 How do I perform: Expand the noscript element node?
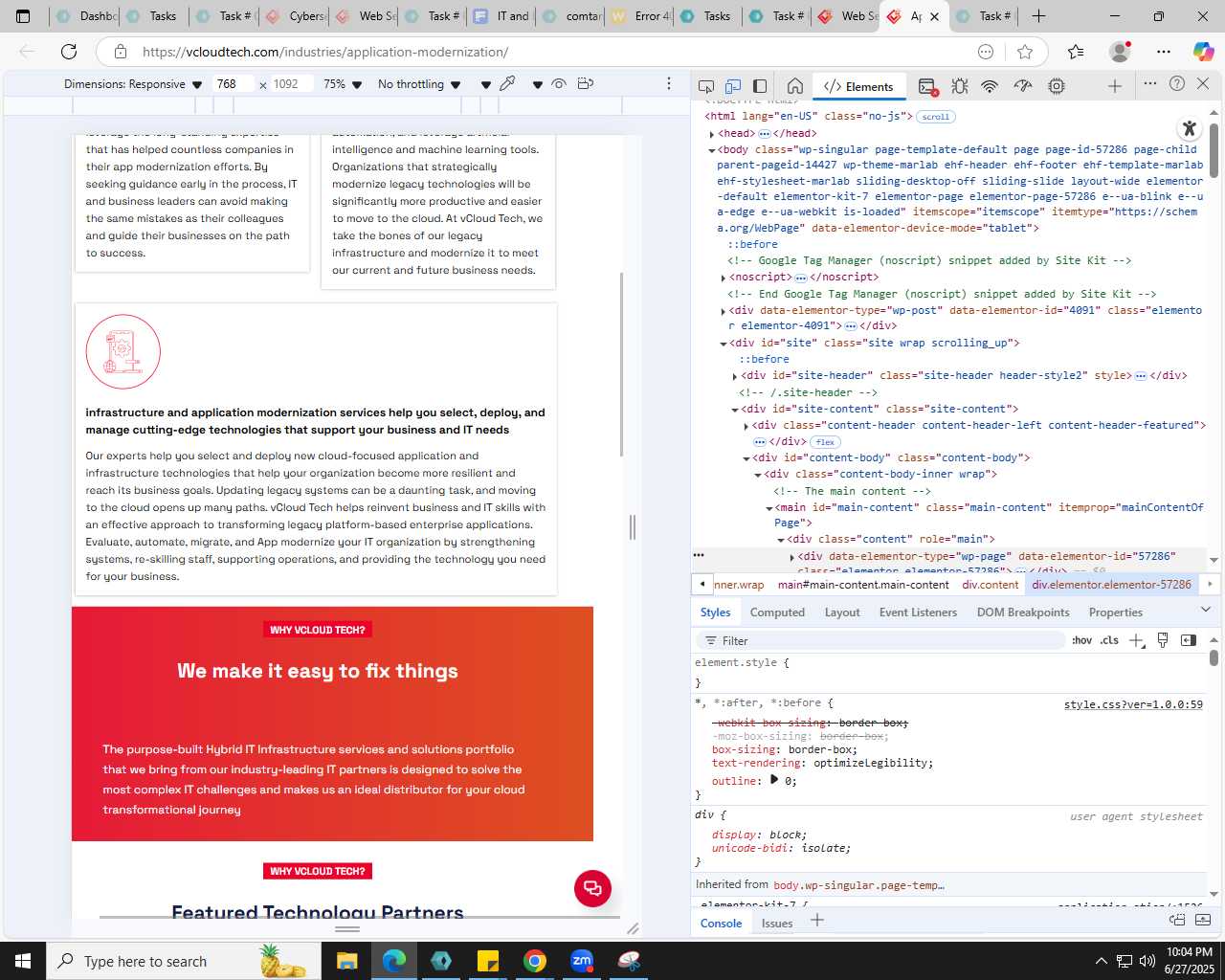click(x=724, y=278)
